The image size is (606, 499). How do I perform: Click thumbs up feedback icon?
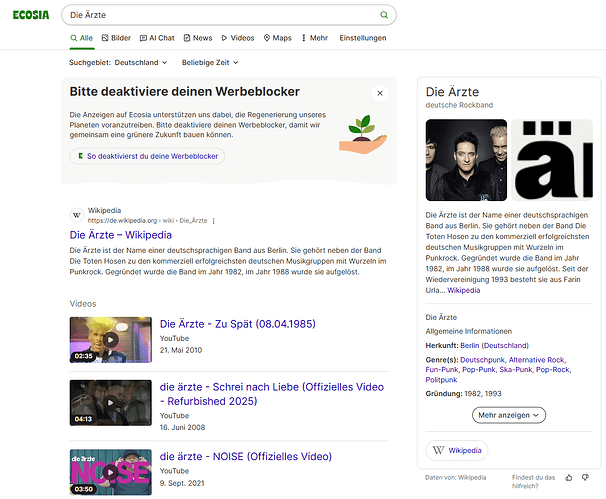click(569, 478)
